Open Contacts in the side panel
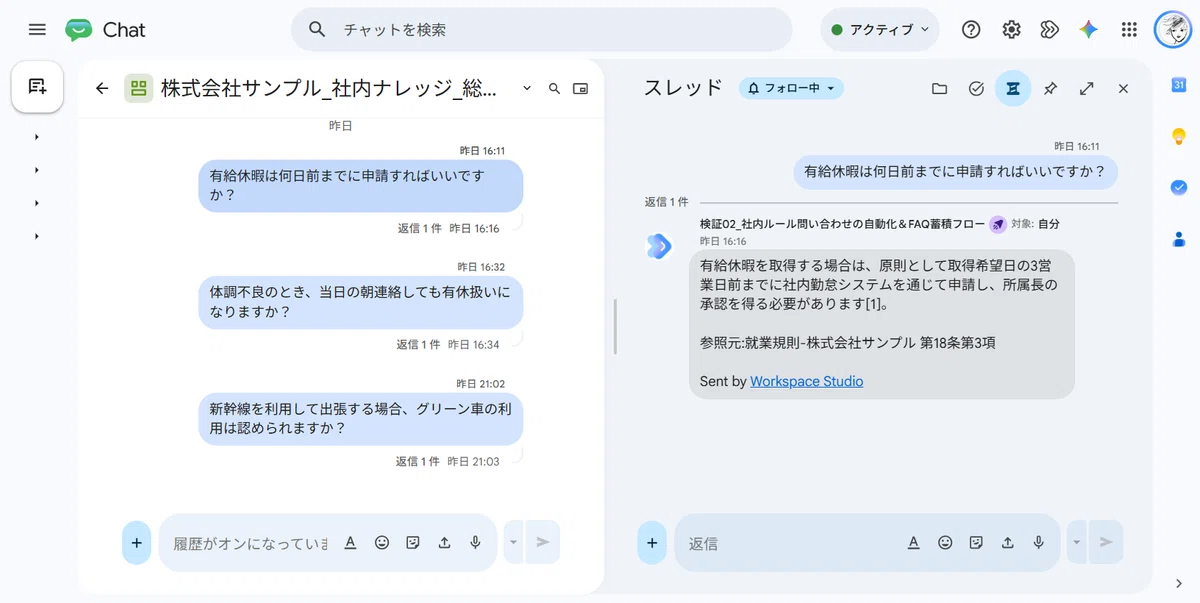 pos(1178,239)
